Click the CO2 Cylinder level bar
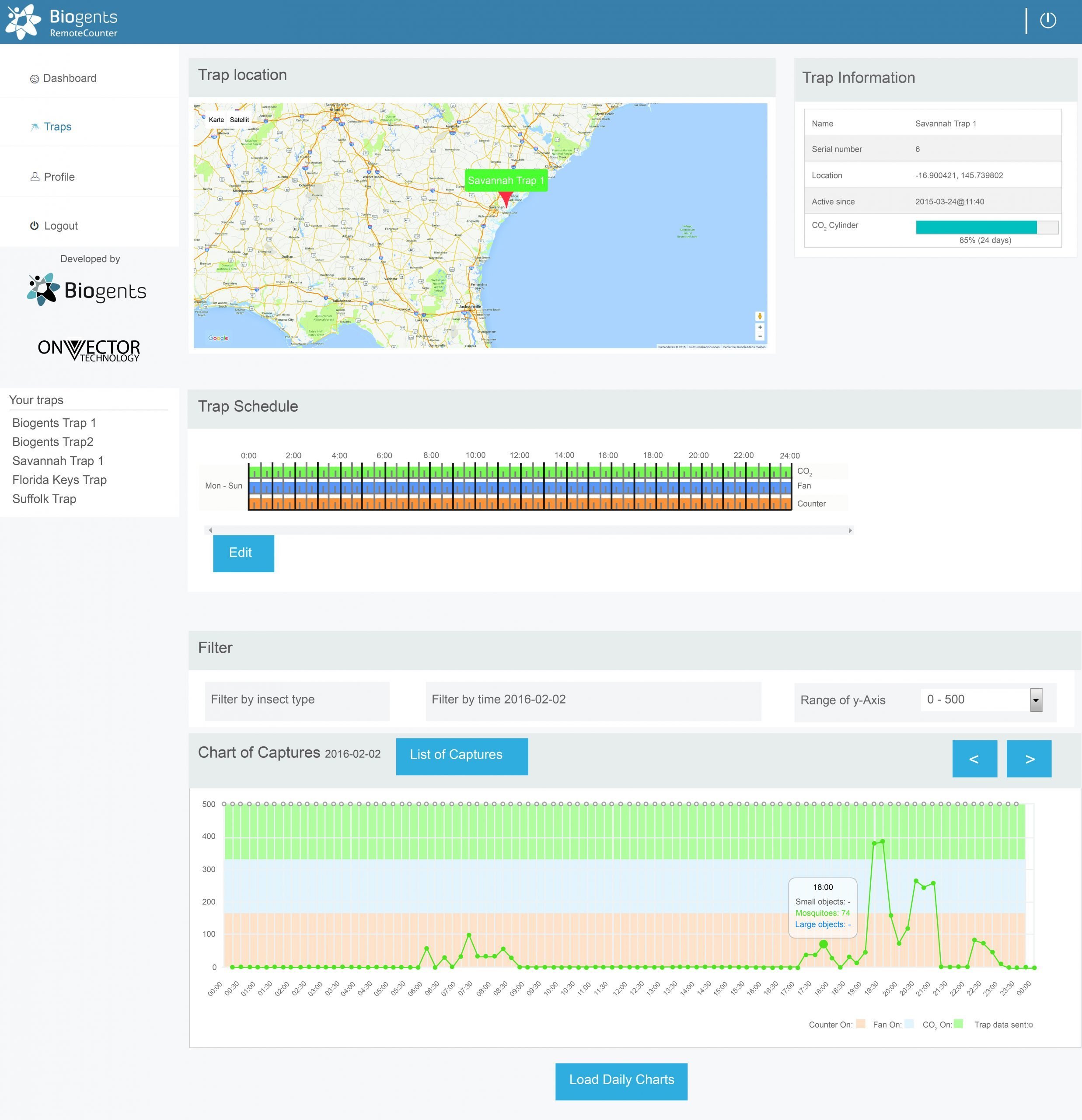Screen dimensions: 1082x1120 [x=986, y=227]
